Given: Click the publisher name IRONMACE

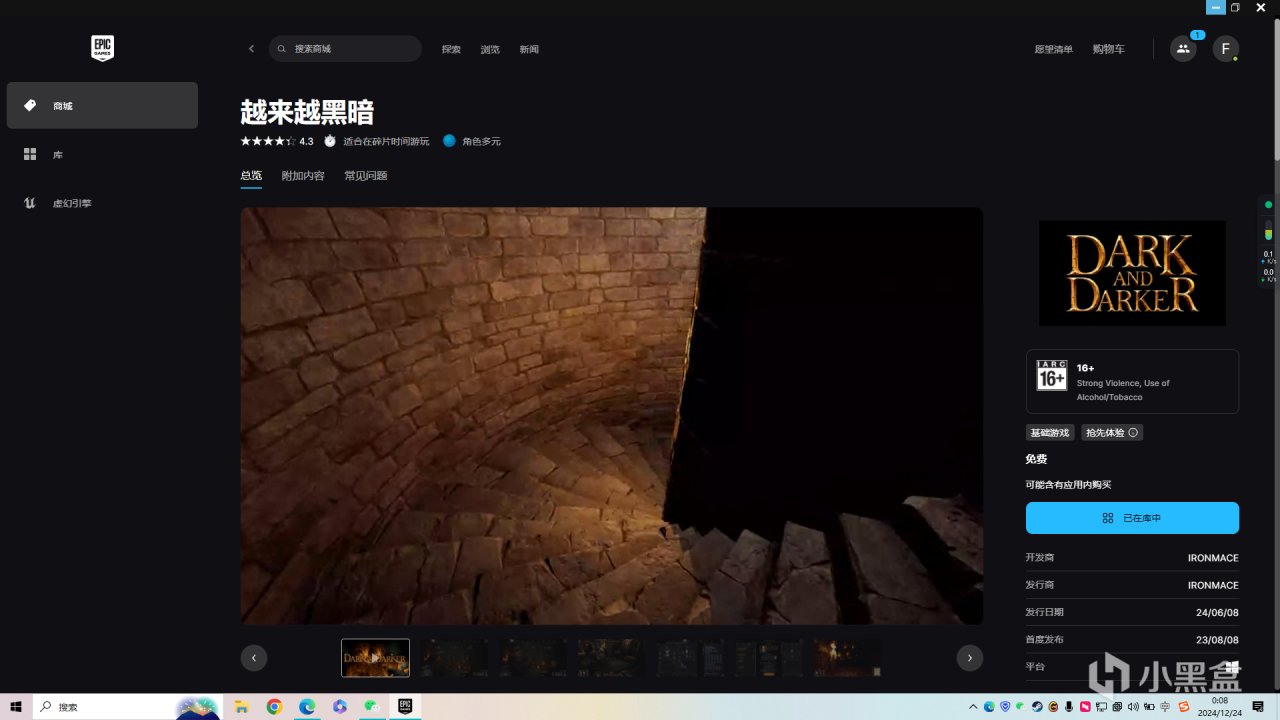Looking at the screenshot, I should tap(1213, 585).
